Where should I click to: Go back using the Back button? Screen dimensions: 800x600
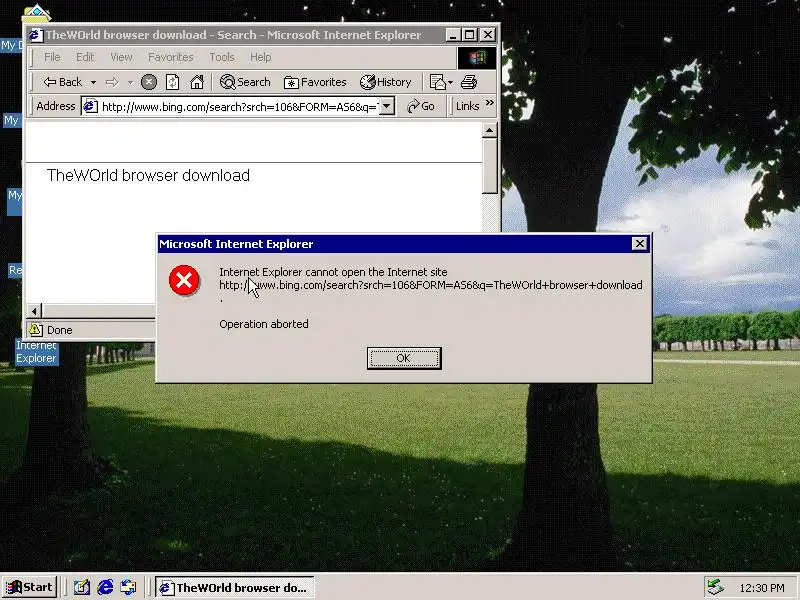coord(63,82)
